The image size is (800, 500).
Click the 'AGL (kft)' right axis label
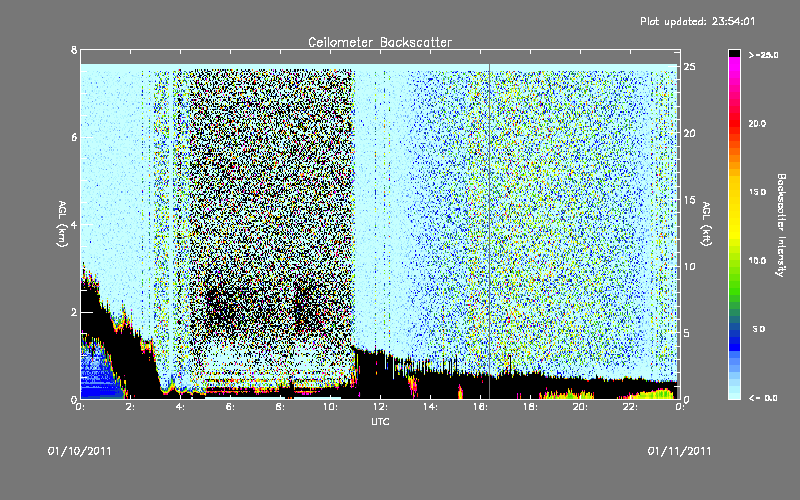pos(706,224)
